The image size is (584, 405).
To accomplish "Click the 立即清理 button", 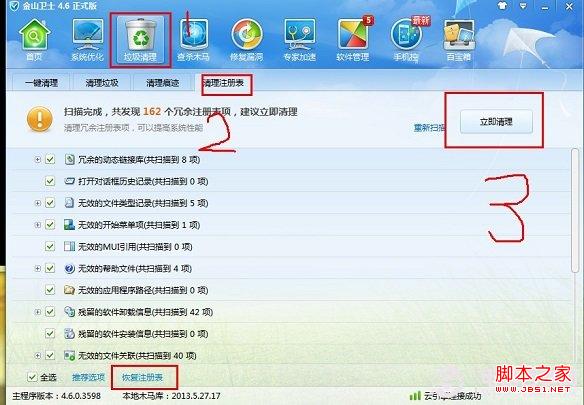I will (496, 121).
